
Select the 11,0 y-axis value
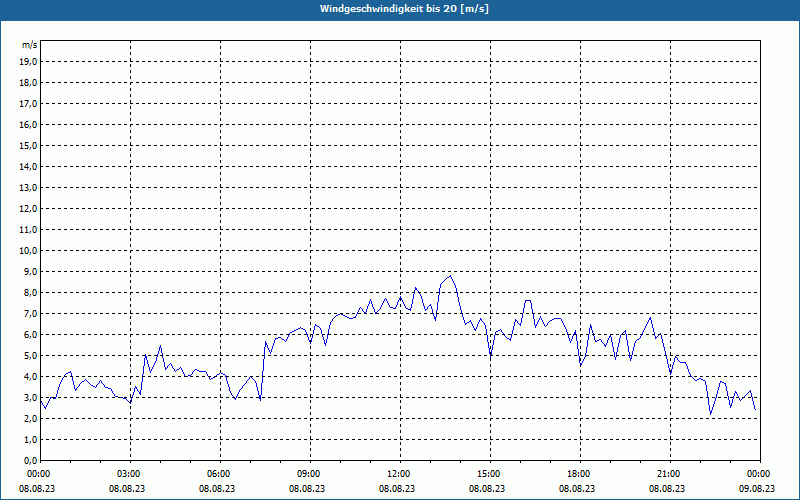28,230
